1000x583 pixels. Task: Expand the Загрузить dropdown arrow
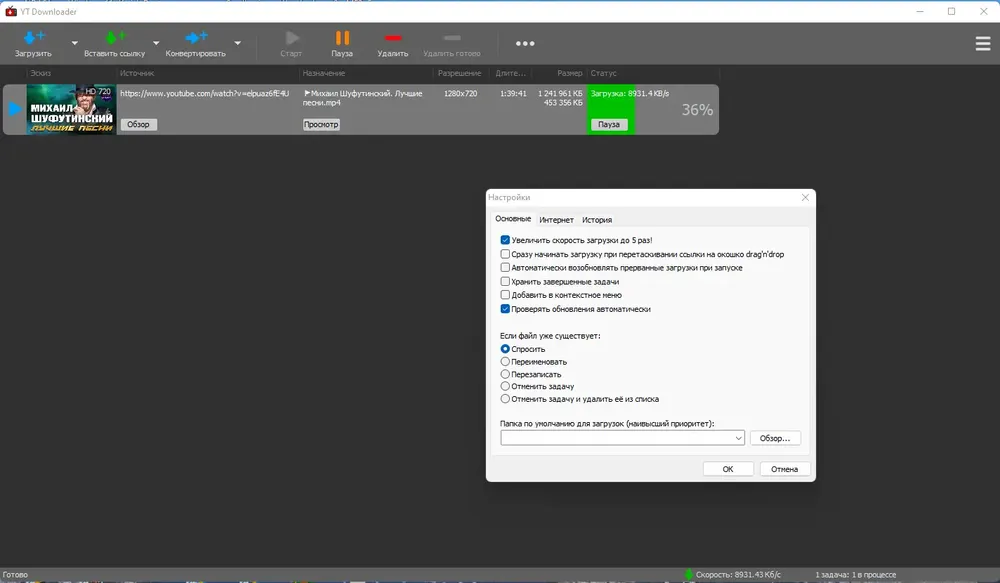coord(75,43)
